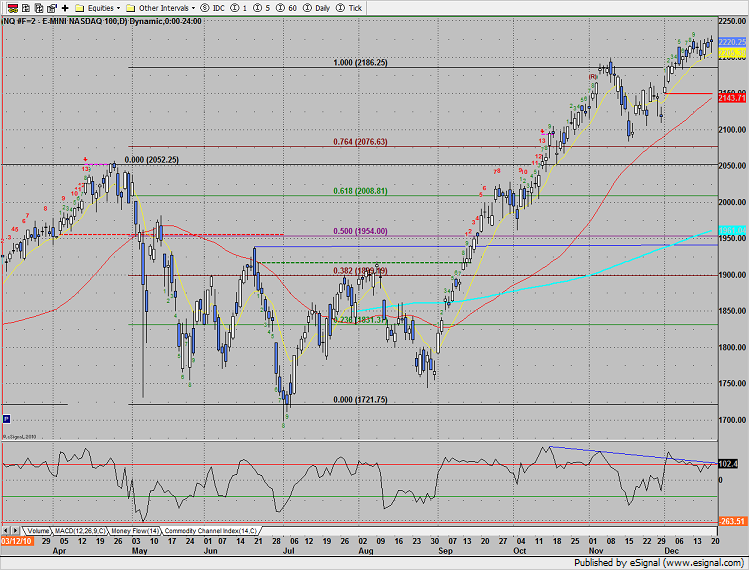Viewport: 749px width, 570px height.
Task: Click the -263.51 CCI value tag
Action: click(732, 521)
